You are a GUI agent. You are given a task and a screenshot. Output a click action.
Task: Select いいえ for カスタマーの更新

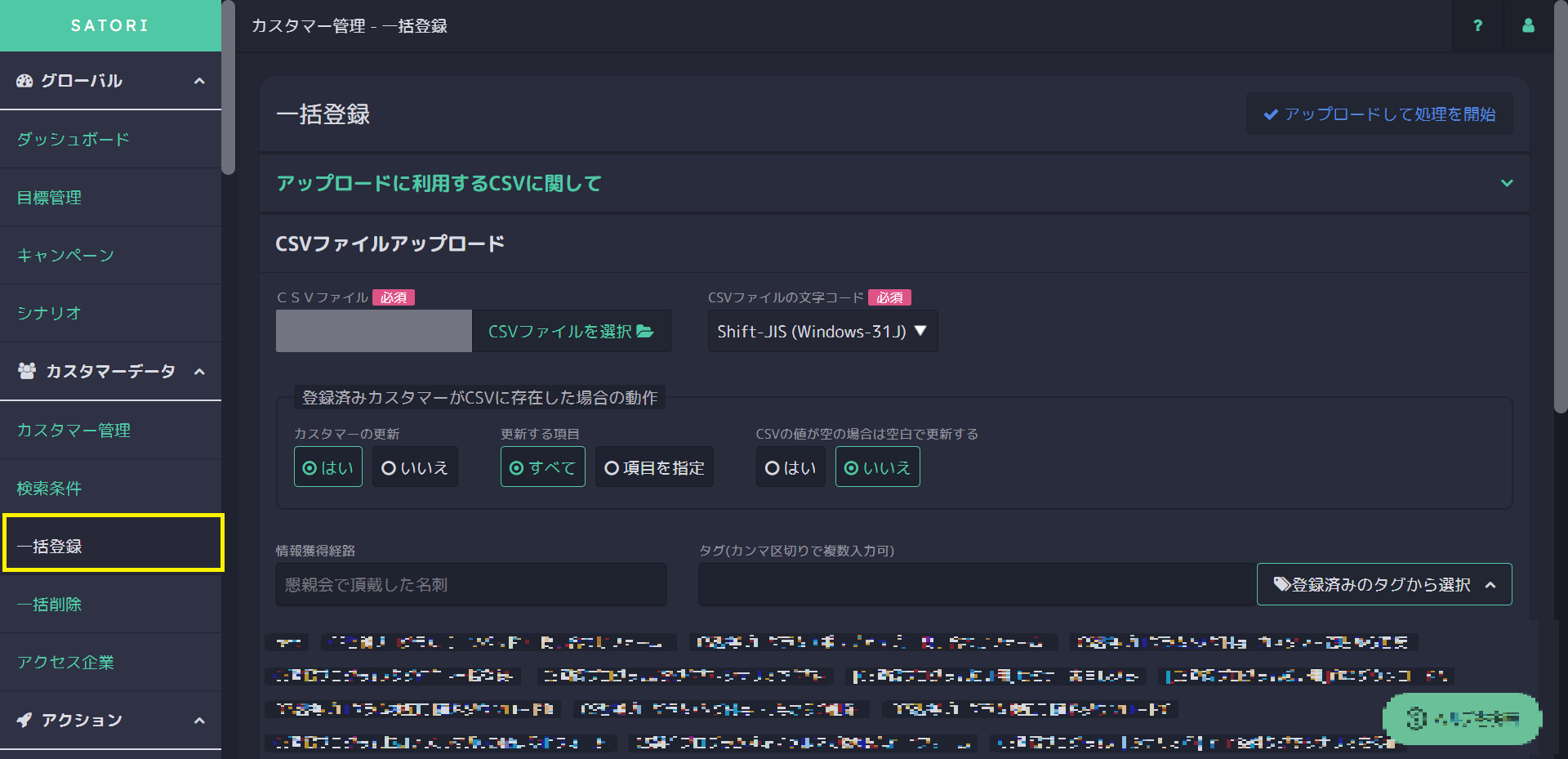point(415,467)
